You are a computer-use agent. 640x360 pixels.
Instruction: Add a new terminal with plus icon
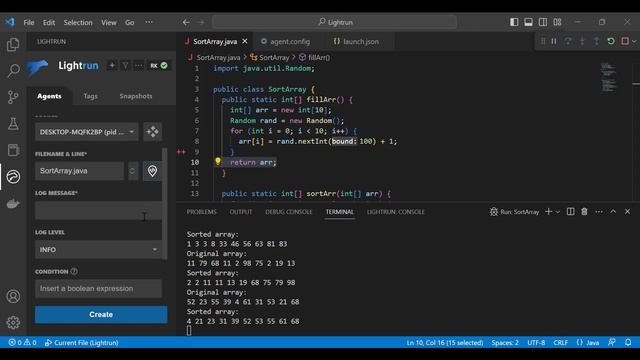[549, 211]
